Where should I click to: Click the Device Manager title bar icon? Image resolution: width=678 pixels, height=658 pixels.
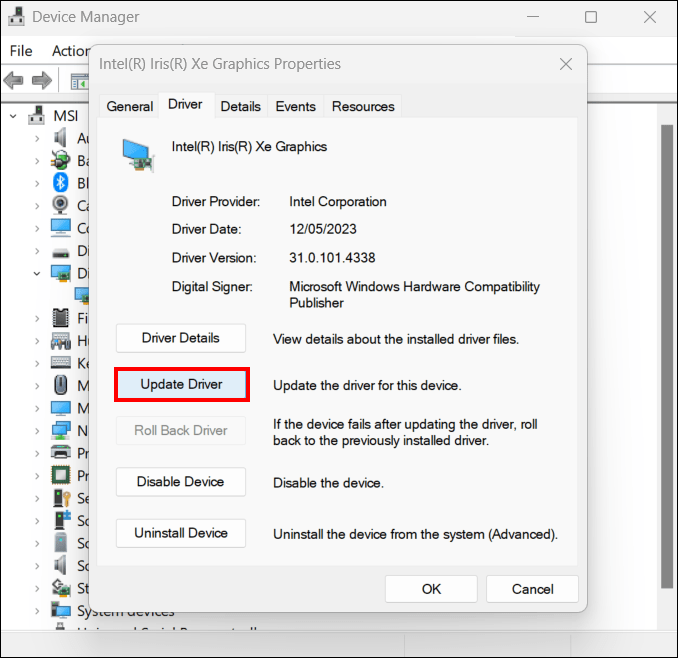coord(16,16)
